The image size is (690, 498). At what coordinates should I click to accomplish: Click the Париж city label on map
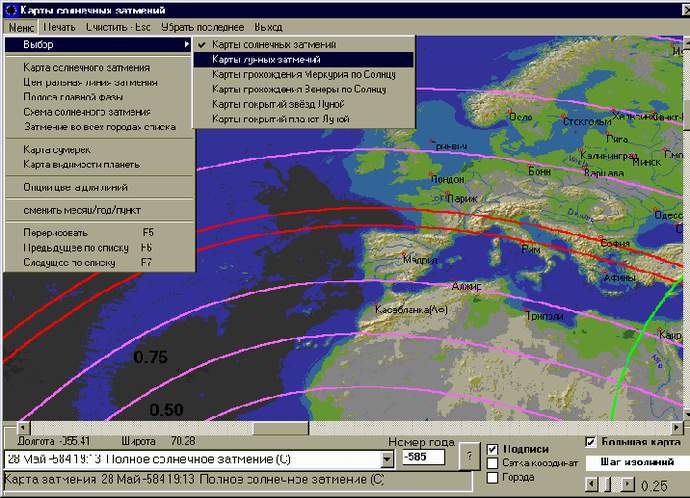coord(462,199)
